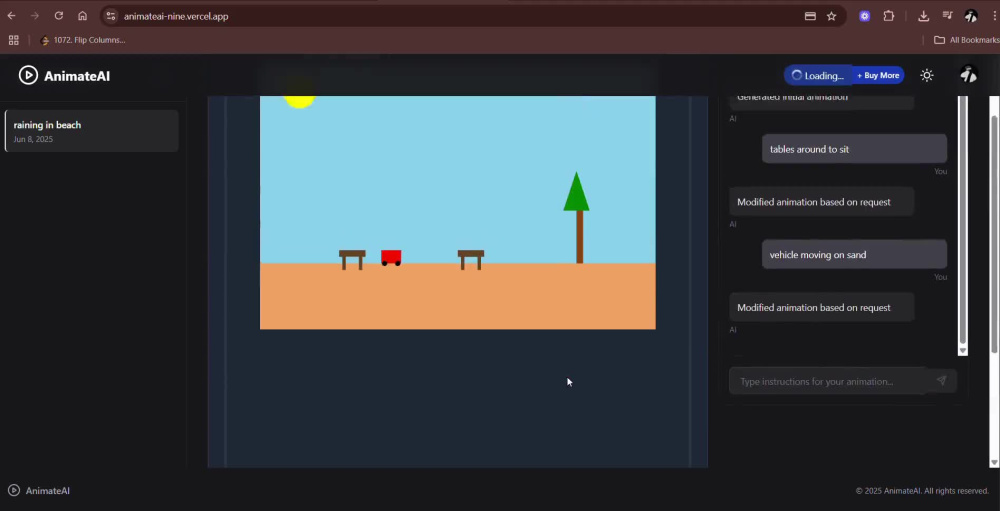Click the 'vehicle moving on sand' message
This screenshot has height=511, width=1000.
click(854, 255)
